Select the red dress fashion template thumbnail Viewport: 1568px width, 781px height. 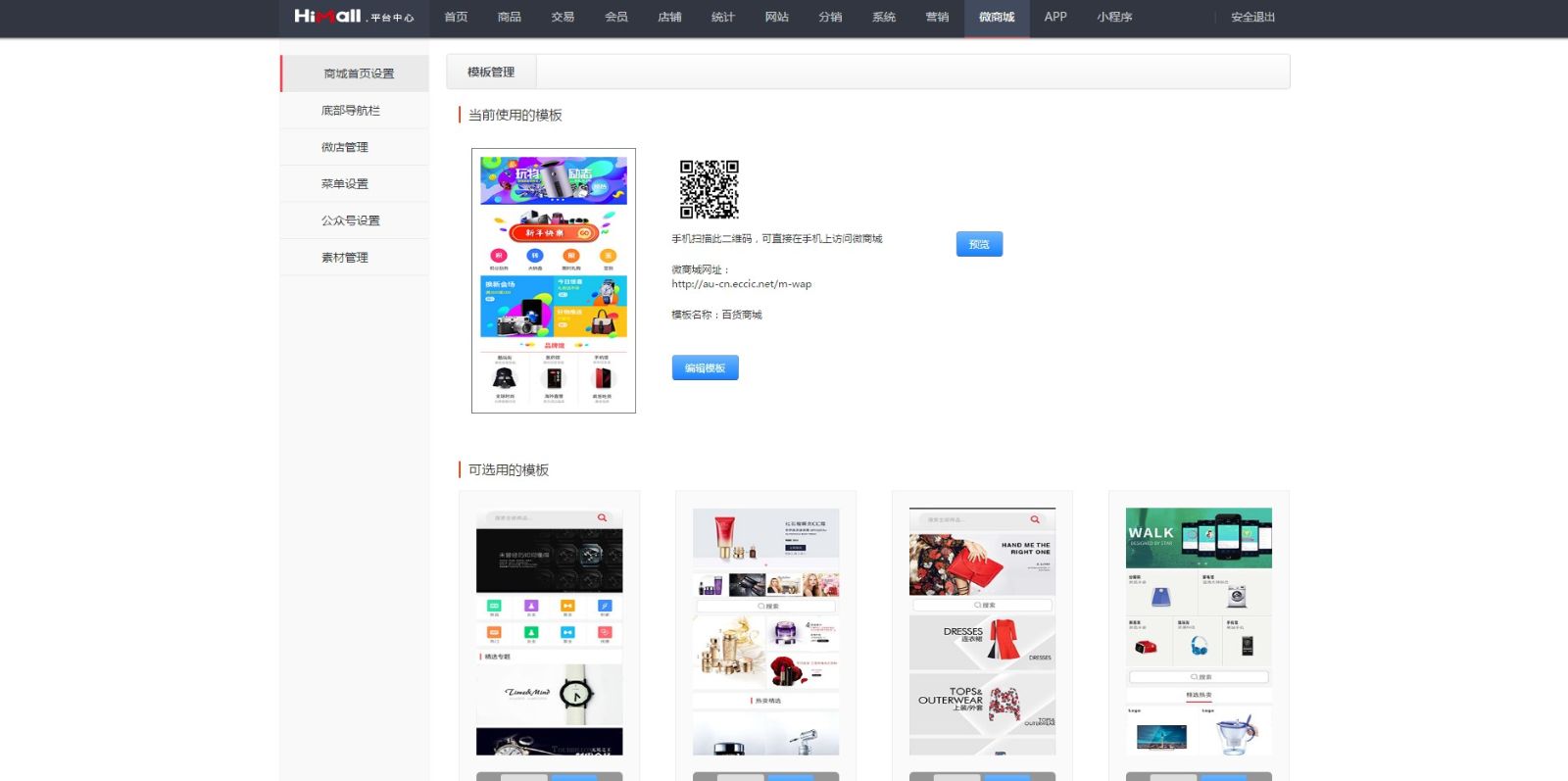click(982, 631)
